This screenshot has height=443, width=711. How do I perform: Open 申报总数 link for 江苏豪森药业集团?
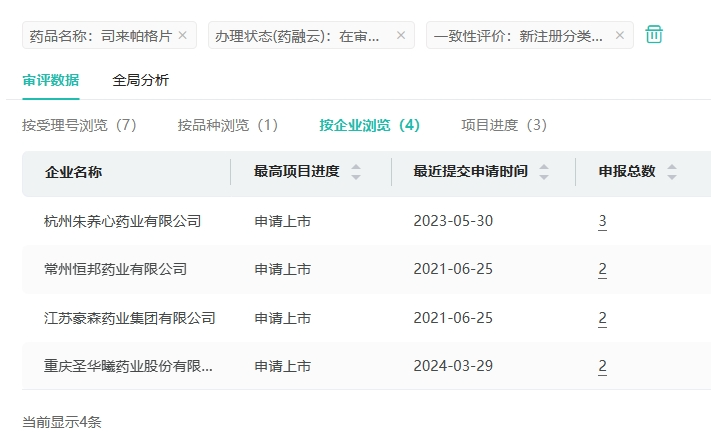[x=602, y=318]
